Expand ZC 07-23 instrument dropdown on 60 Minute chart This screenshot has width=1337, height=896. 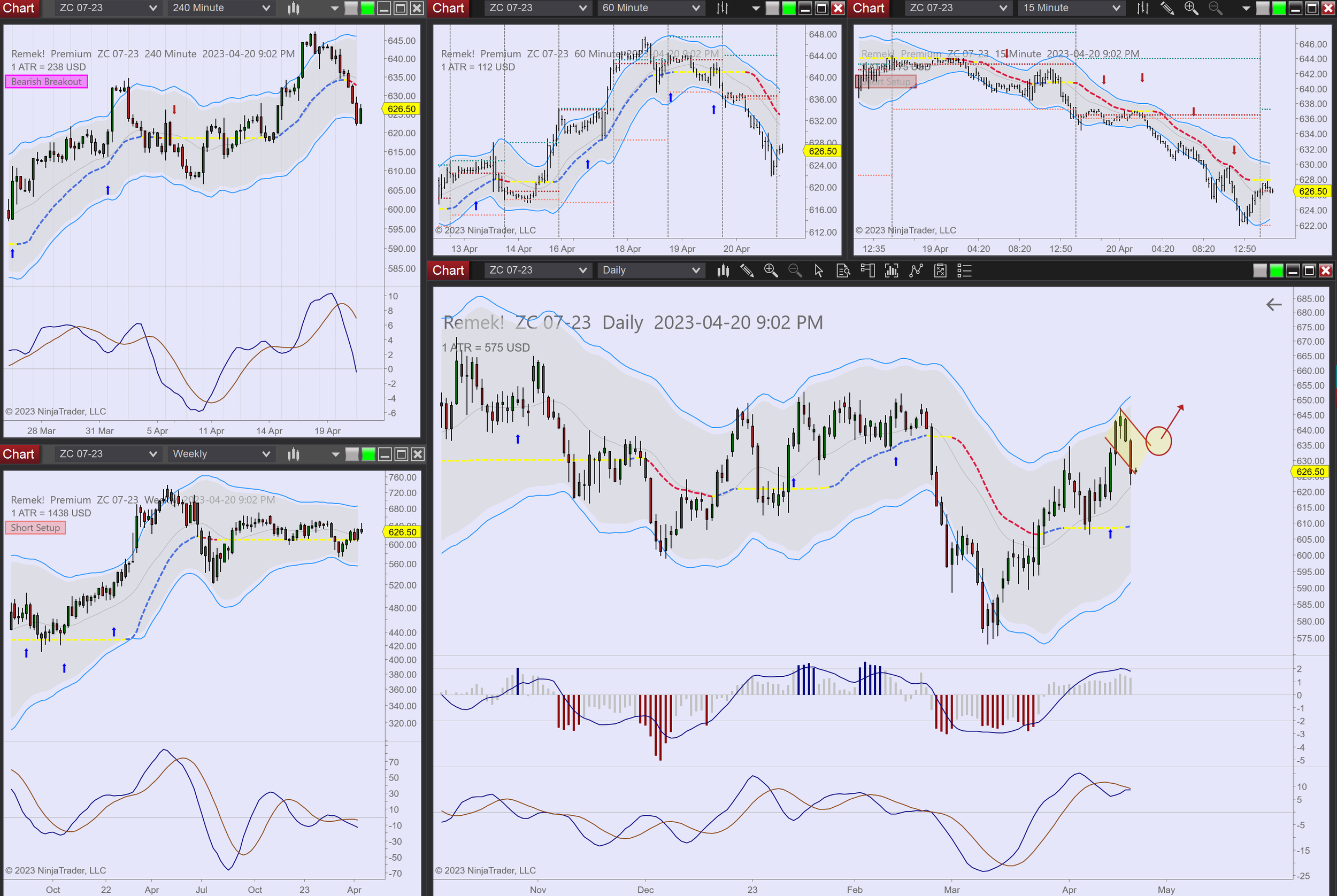(x=536, y=8)
